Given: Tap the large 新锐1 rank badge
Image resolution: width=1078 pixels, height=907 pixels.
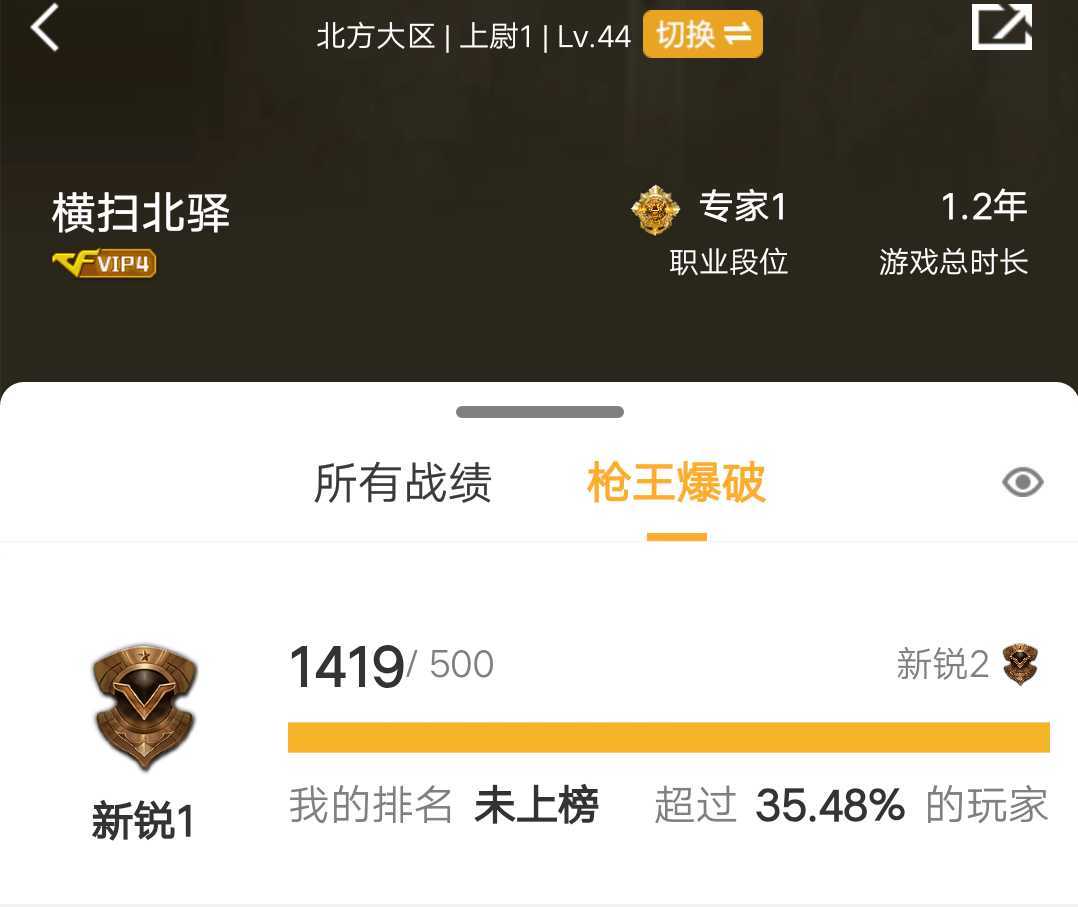Looking at the screenshot, I should (144, 707).
